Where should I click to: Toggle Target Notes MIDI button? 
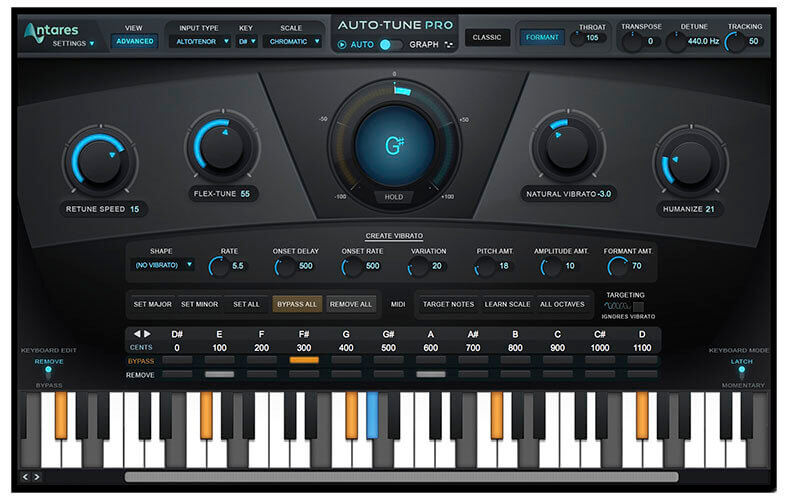click(x=448, y=304)
